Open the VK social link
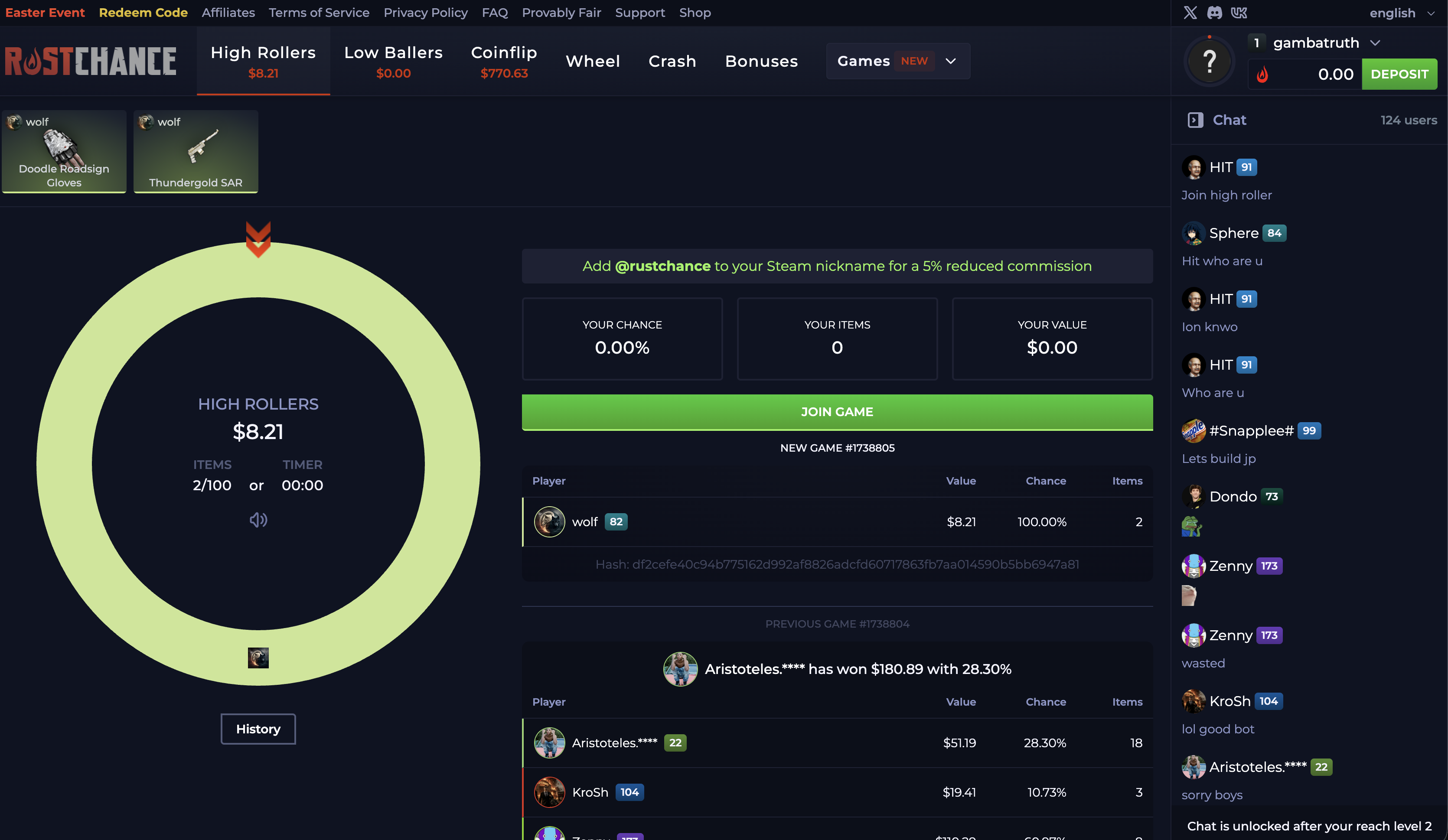 1239,13
